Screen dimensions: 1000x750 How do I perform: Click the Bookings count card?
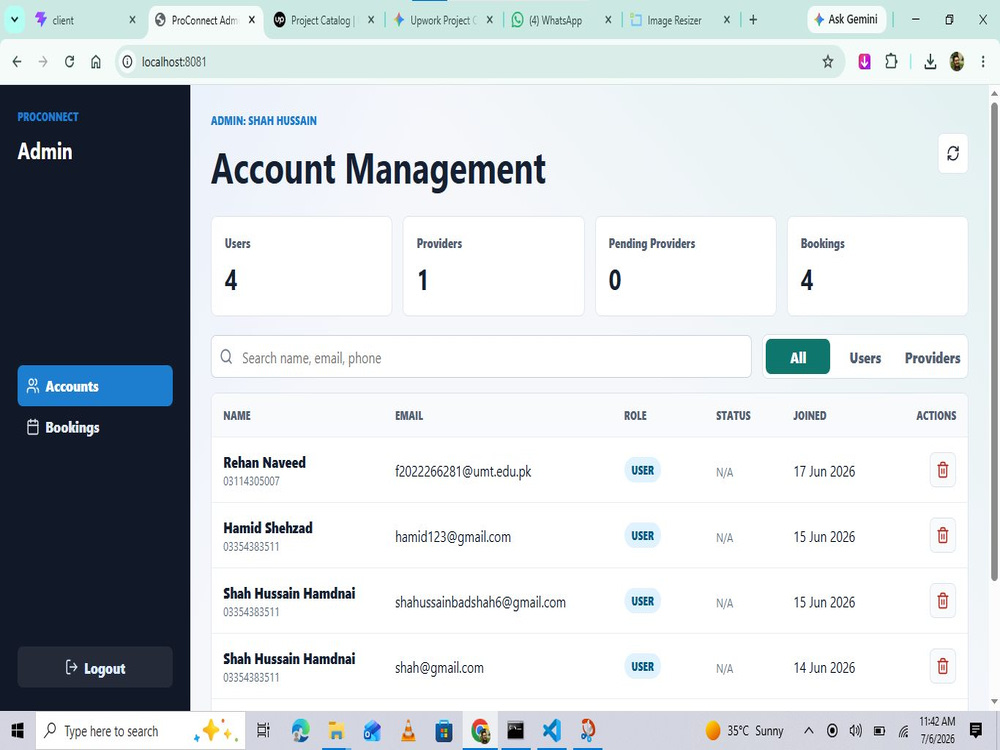pyautogui.click(x=878, y=266)
